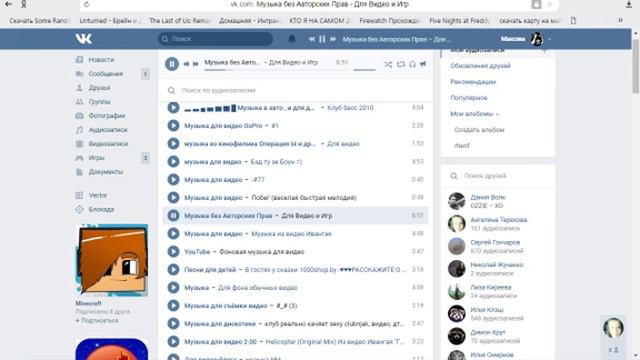This screenshot has width=640, height=360.
Task: Open Документы in left sidebar
Action: pyautogui.click(x=106, y=172)
